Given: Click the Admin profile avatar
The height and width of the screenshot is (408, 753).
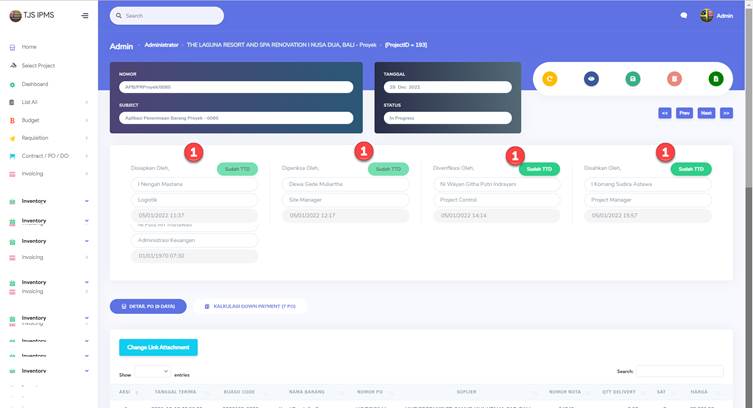Looking at the screenshot, I should 706,16.
